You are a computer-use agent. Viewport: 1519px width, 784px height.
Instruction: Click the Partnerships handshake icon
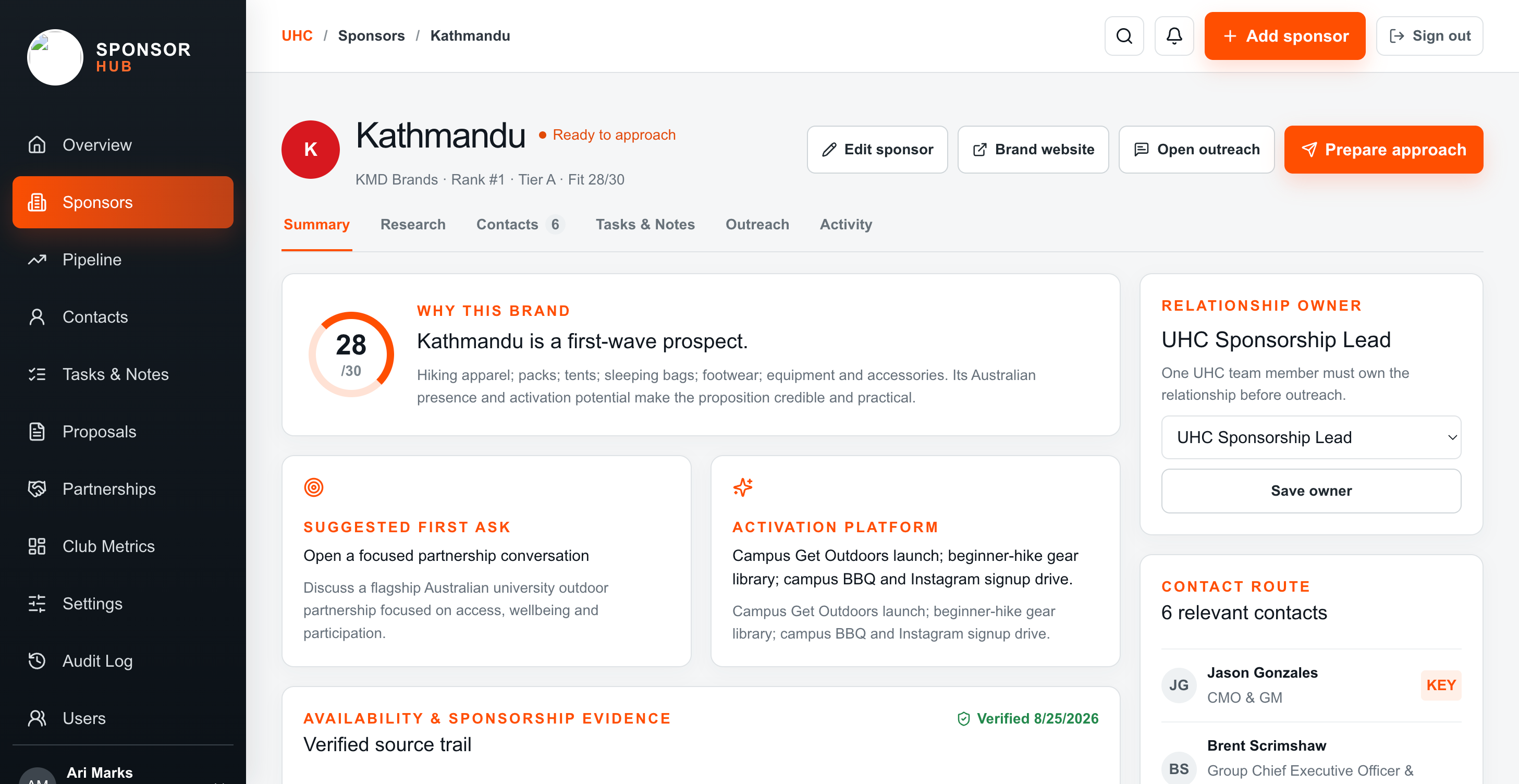[37, 488]
